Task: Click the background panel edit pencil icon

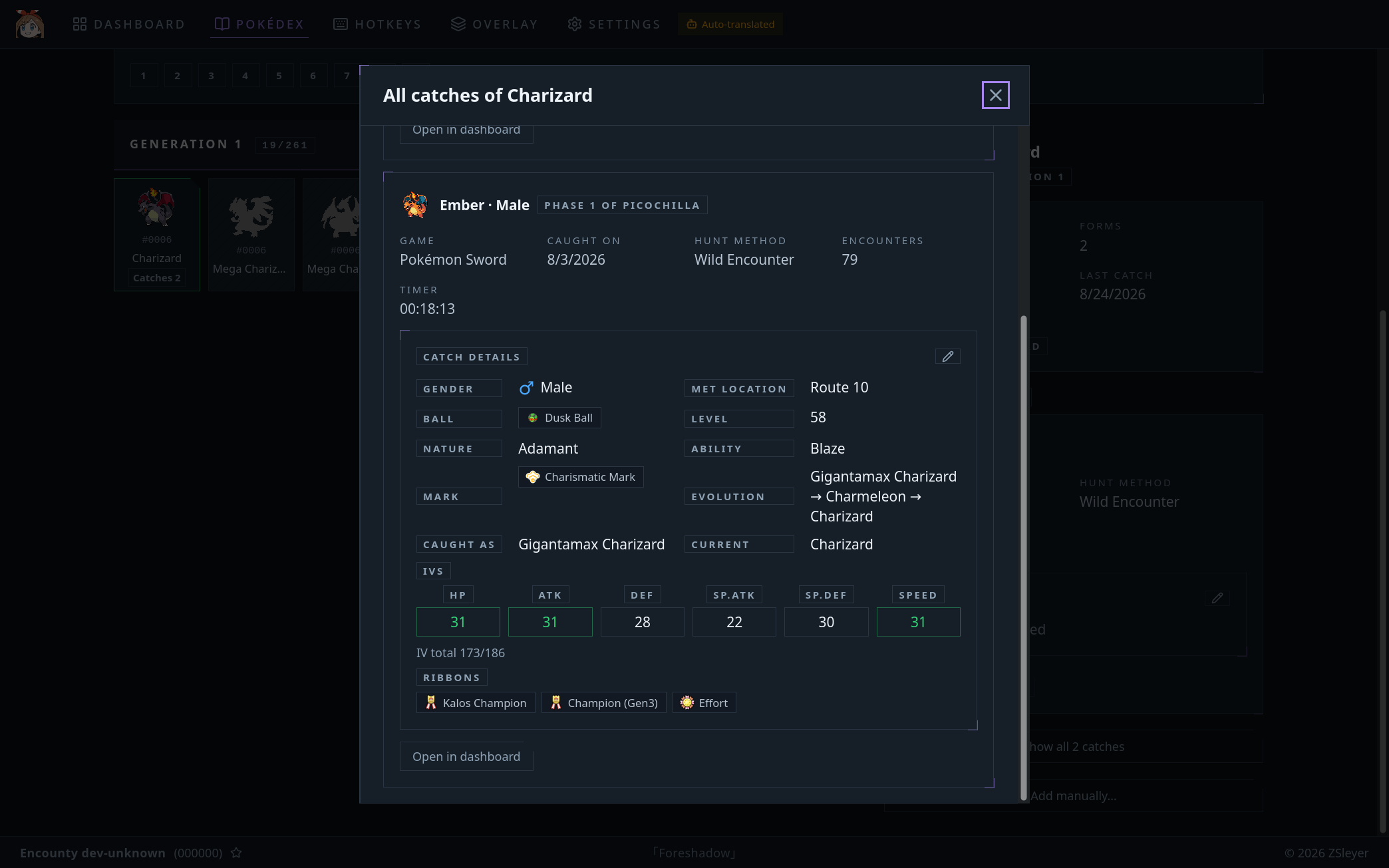Action: [x=1217, y=598]
